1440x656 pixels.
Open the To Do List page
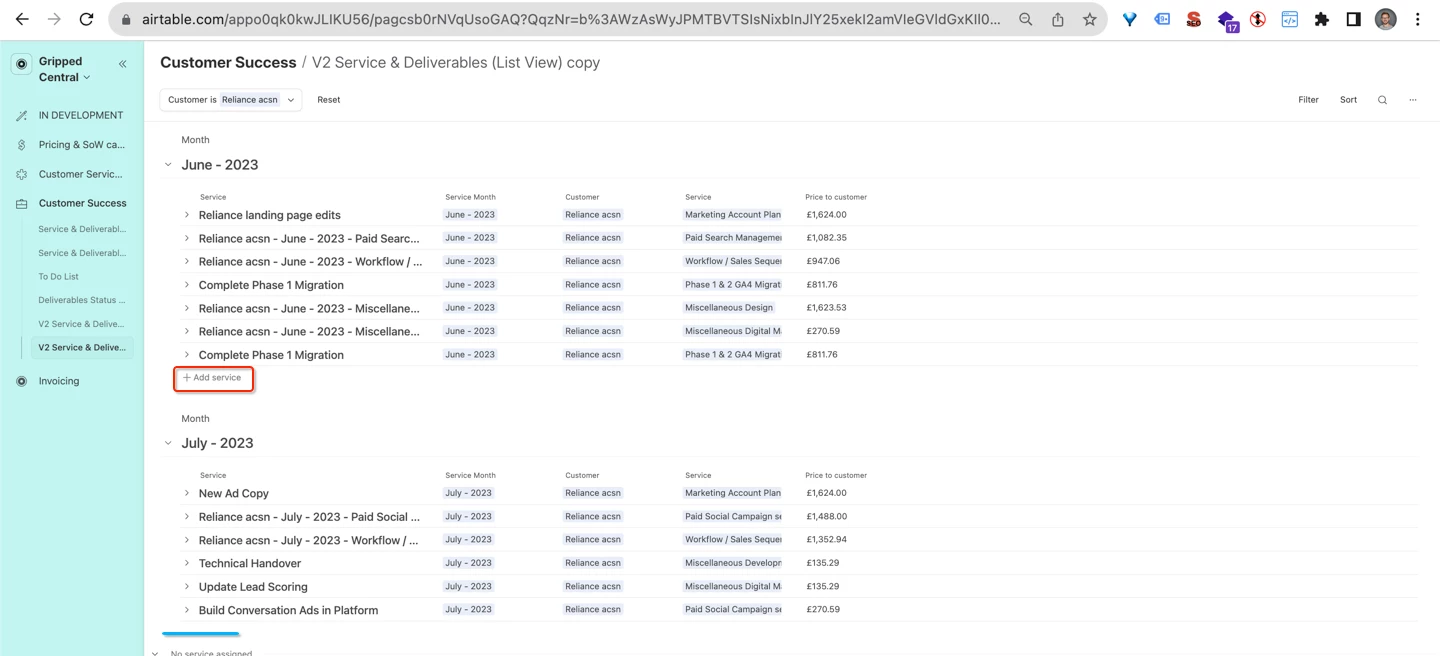59,276
